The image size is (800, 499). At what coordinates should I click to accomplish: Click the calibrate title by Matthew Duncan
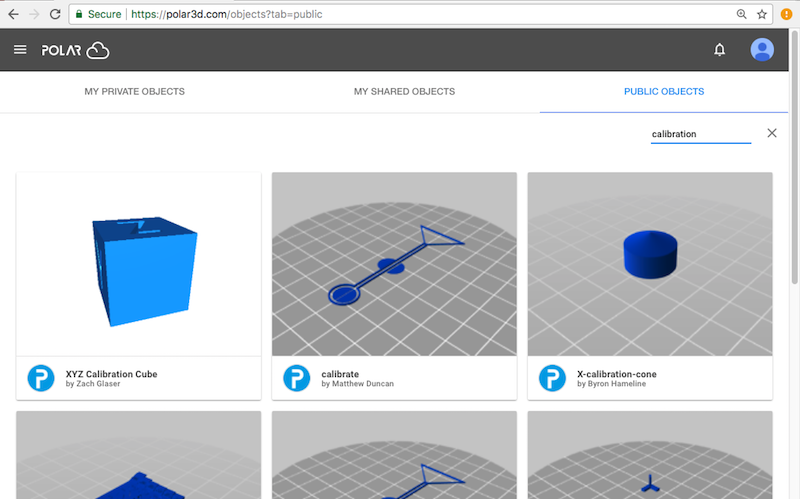point(340,374)
